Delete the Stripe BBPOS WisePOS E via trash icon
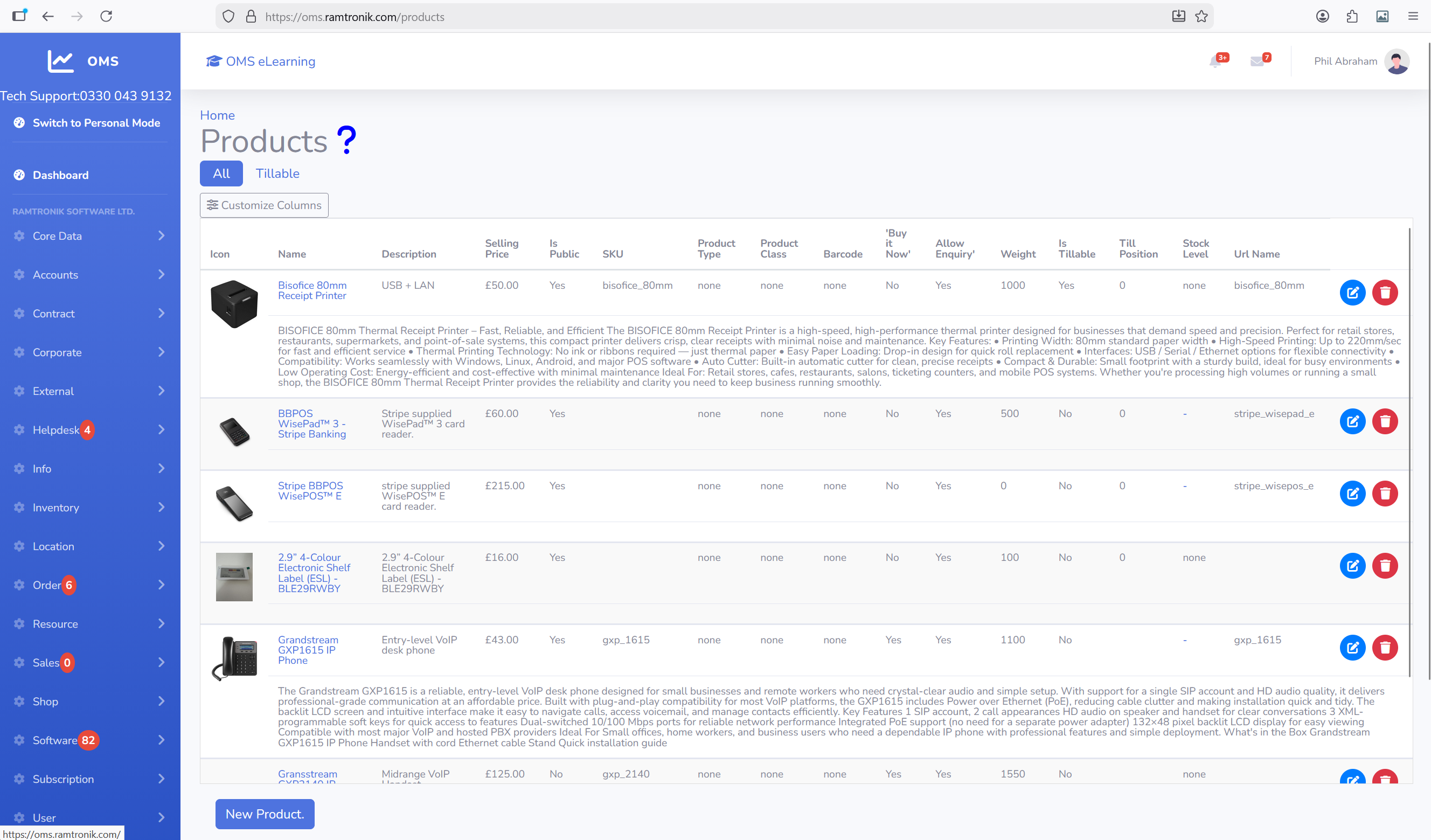 click(x=1386, y=493)
